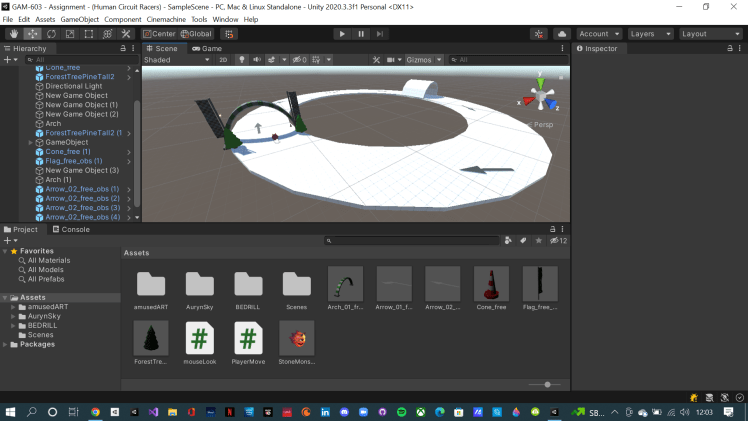Select the Rotate tool

(x=50, y=34)
